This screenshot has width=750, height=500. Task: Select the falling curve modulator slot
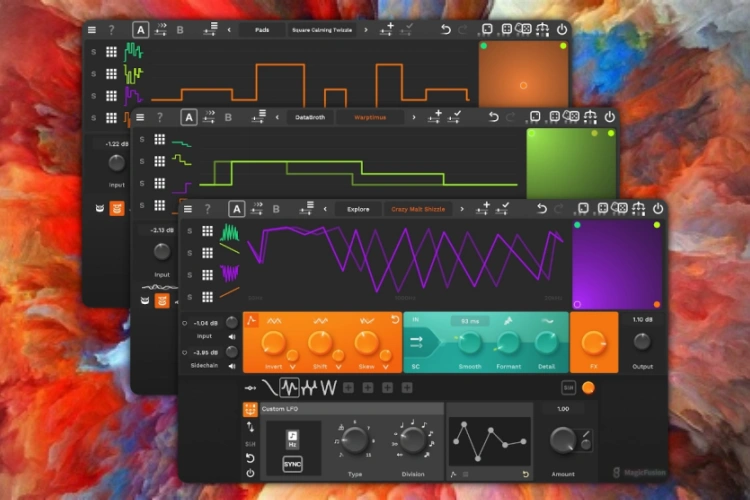coord(270,388)
